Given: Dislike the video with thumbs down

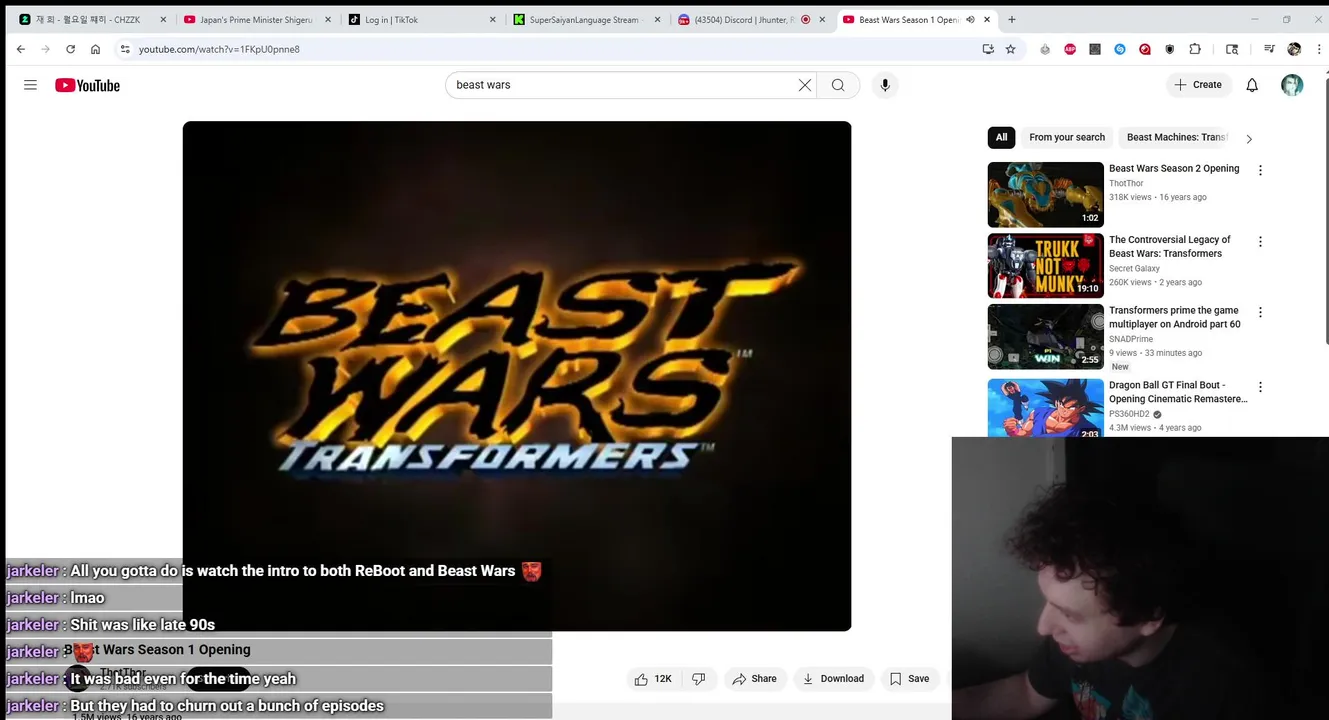Looking at the screenshot, I should [x=699, y=679].
